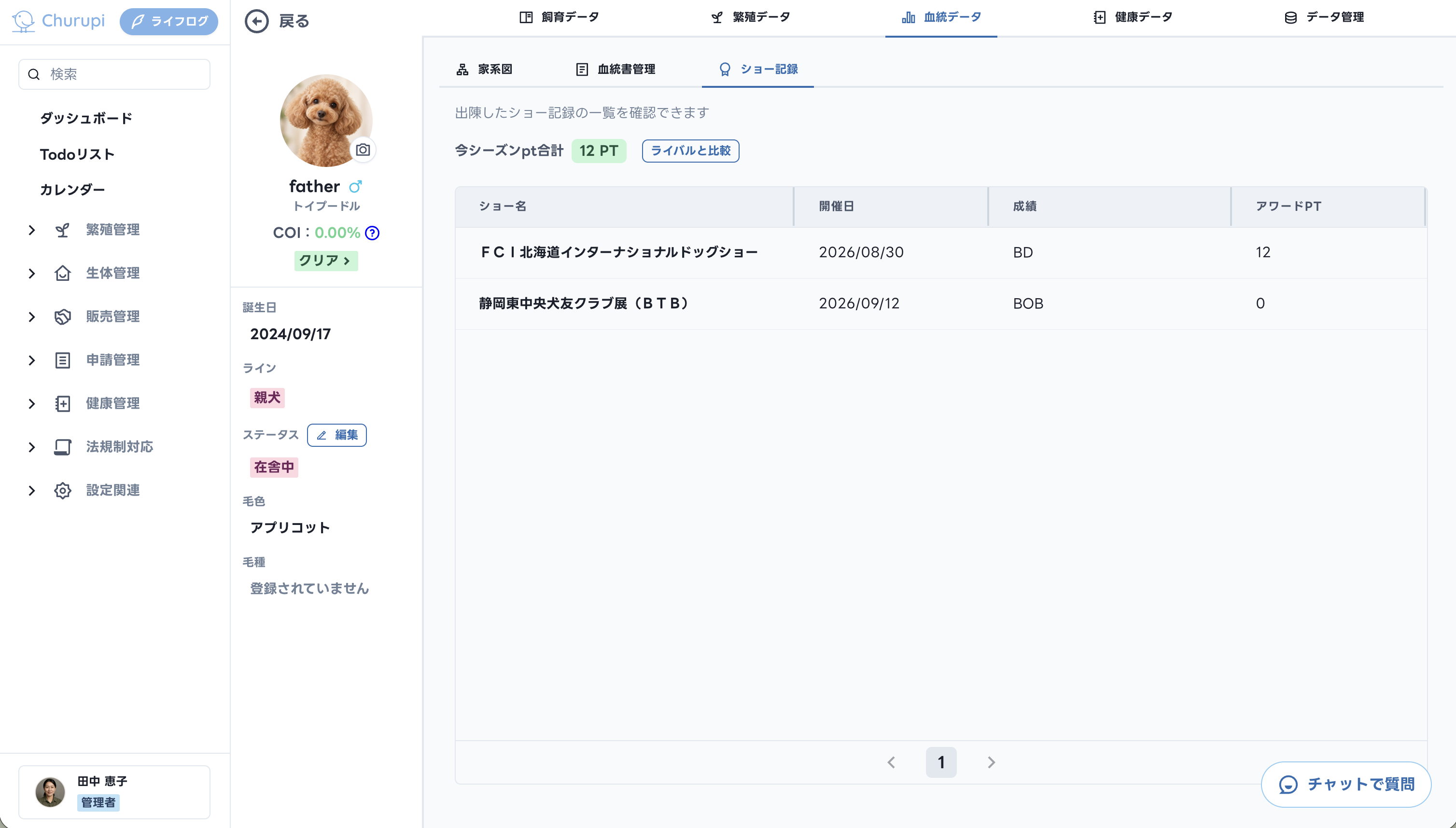Click the 法規制対応 book icon
The width and height of the screenshot is (1456, 828).
(x=63, y=447)
